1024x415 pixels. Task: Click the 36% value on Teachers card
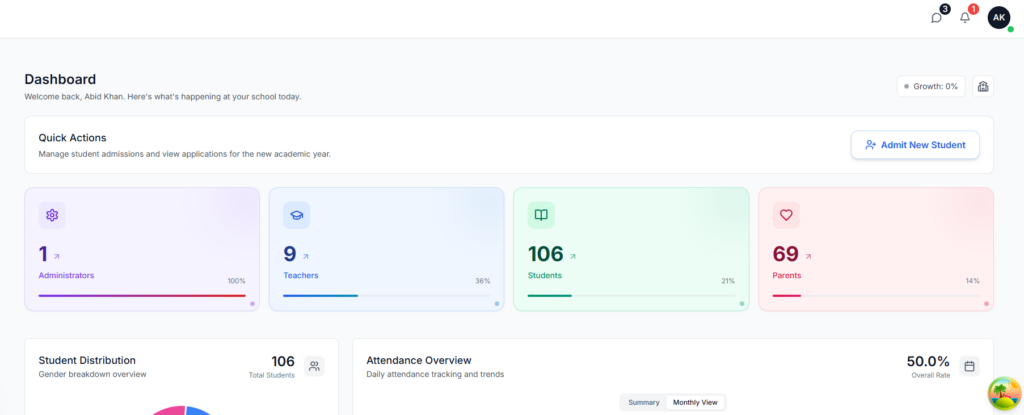pos(483,281)
